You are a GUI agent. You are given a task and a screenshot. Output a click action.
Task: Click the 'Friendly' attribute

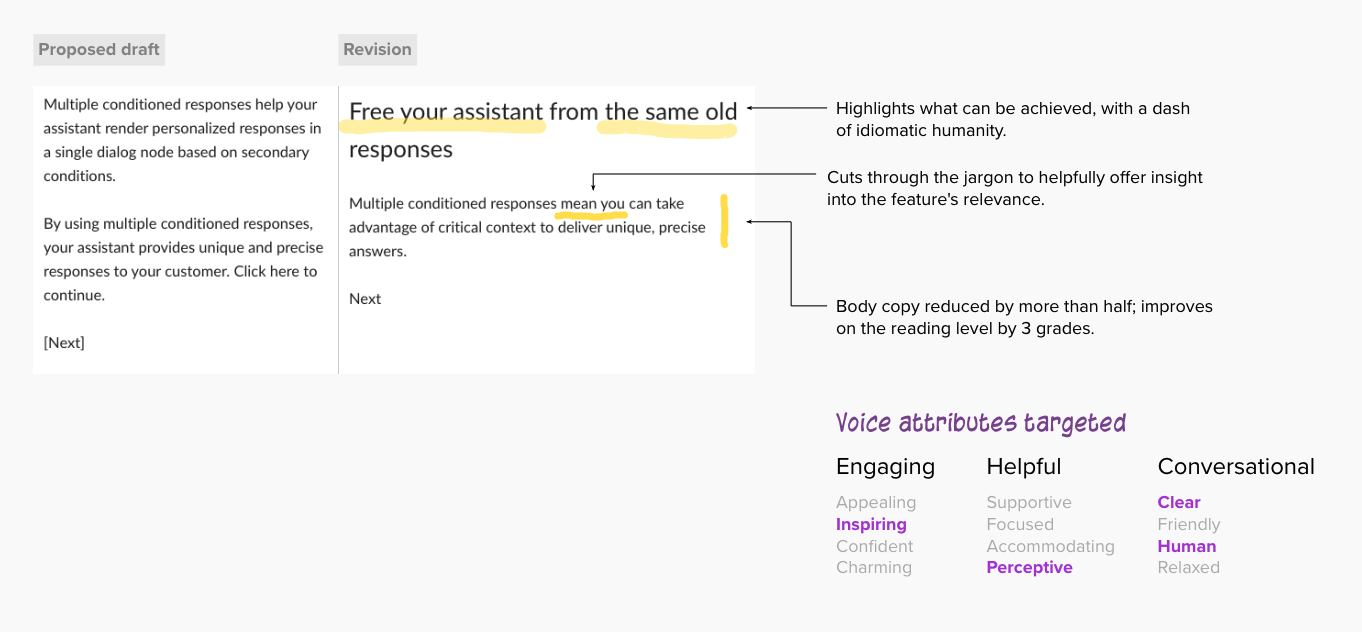(1189, 524)
